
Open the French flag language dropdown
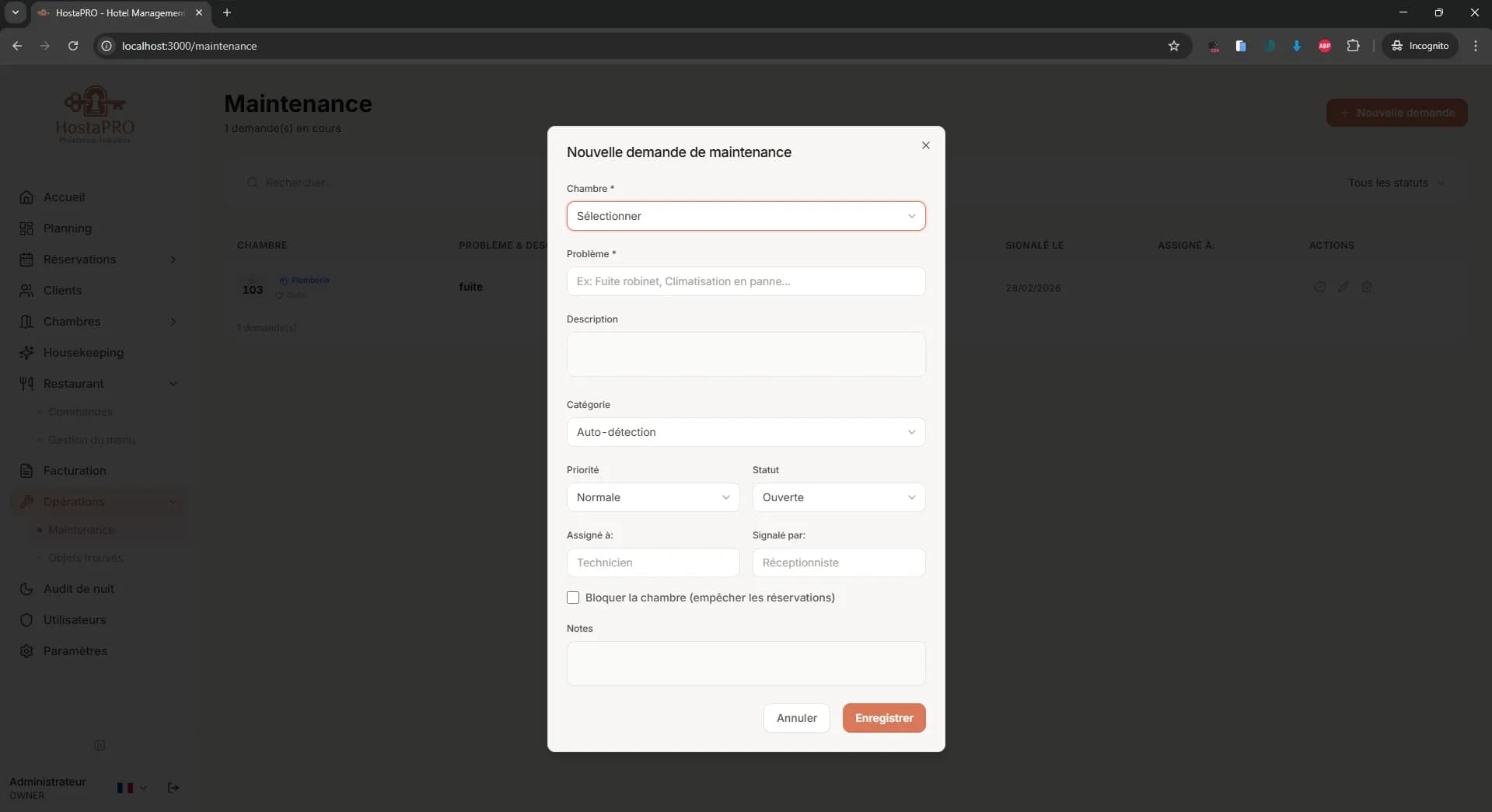pos(131,788)
